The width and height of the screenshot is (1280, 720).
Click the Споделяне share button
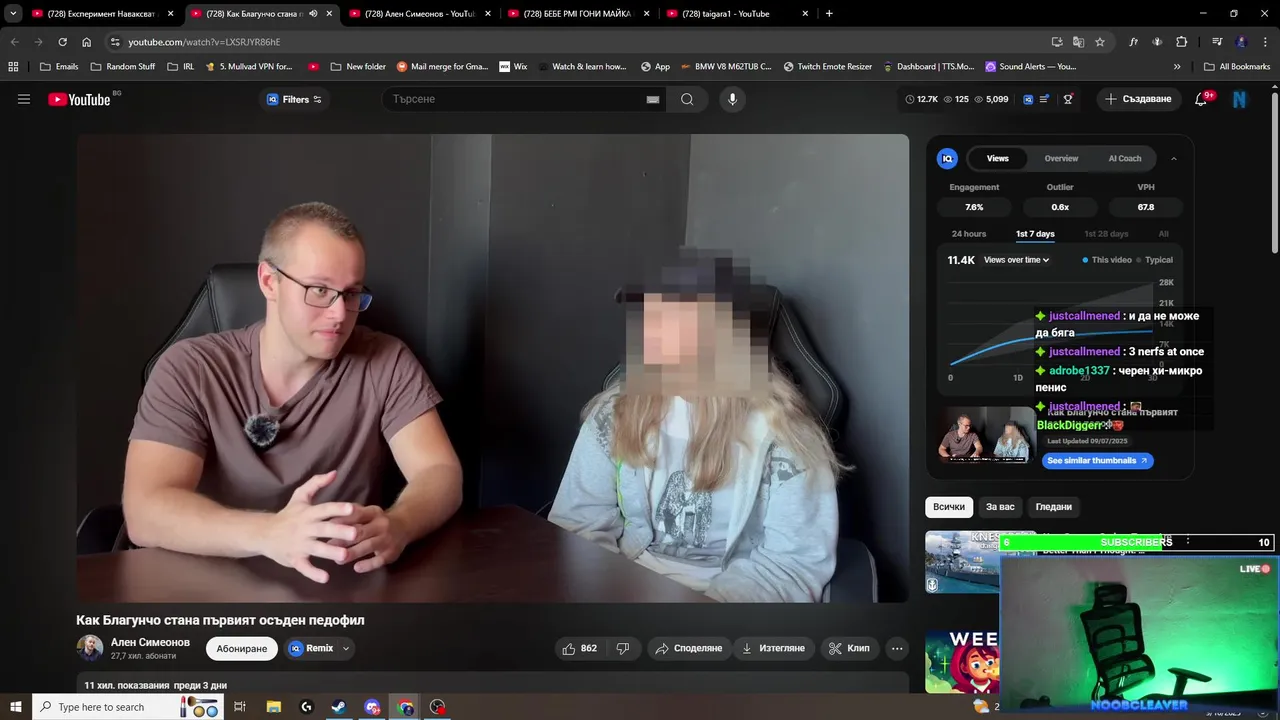[x=688, y=648]
